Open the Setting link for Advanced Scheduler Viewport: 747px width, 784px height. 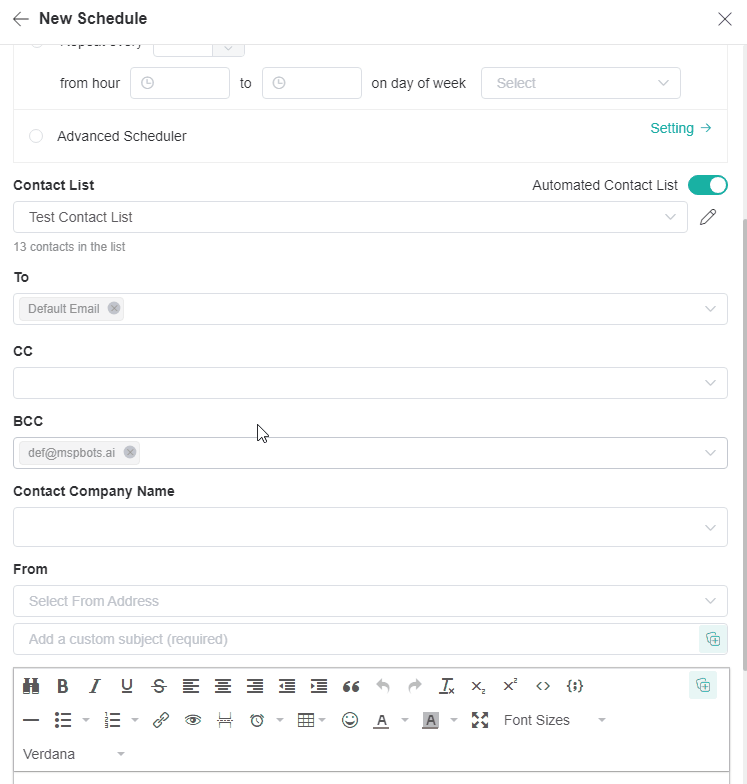point(680,128)
